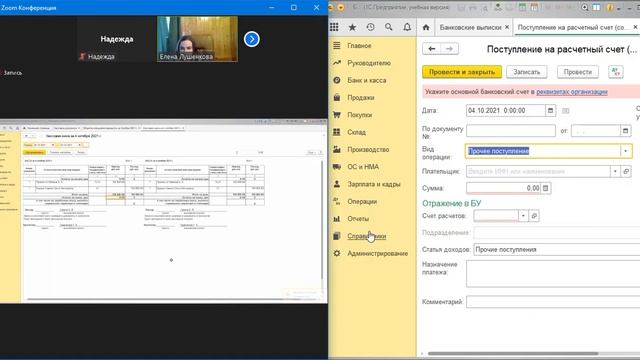This screenshot has width=640, height=360.
Task: Click next participants arrow in Zoom
Action: coord(251,39)
